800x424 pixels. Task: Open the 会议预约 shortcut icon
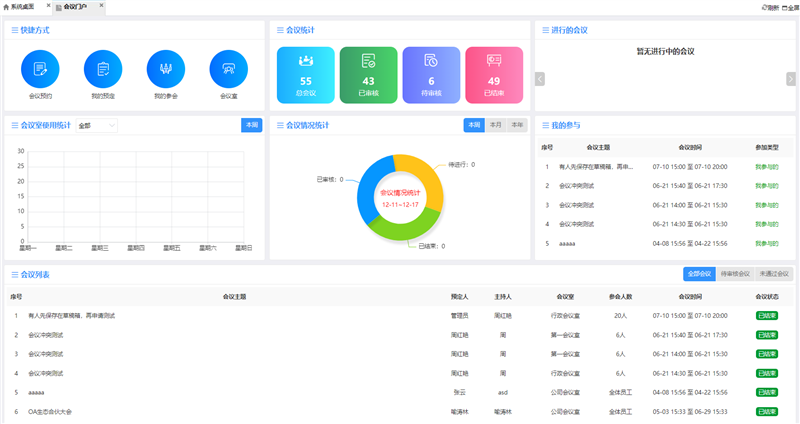pyautogui.click(x=40, y=69)
